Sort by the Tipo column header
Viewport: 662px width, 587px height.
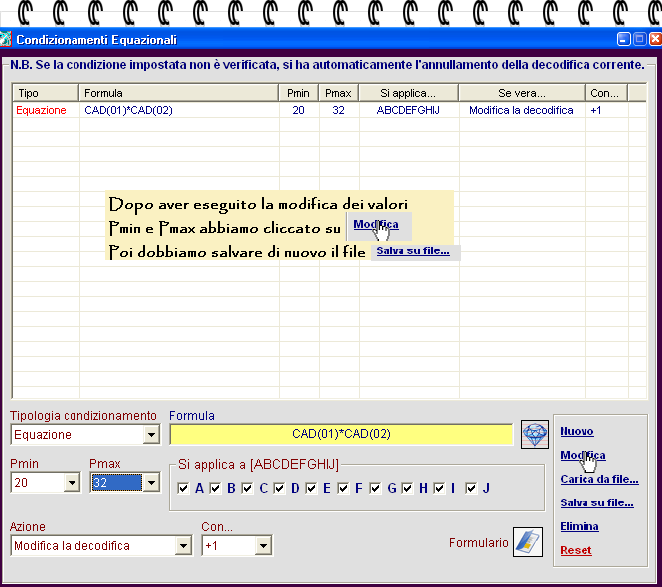pyautogui.click(x=46, y=93)
